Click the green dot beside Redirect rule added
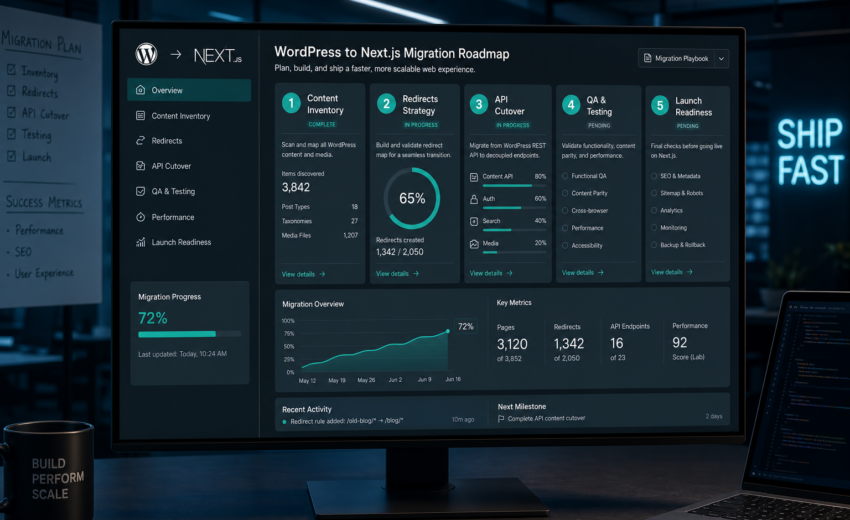850x520 pixels. coord(285,422)
